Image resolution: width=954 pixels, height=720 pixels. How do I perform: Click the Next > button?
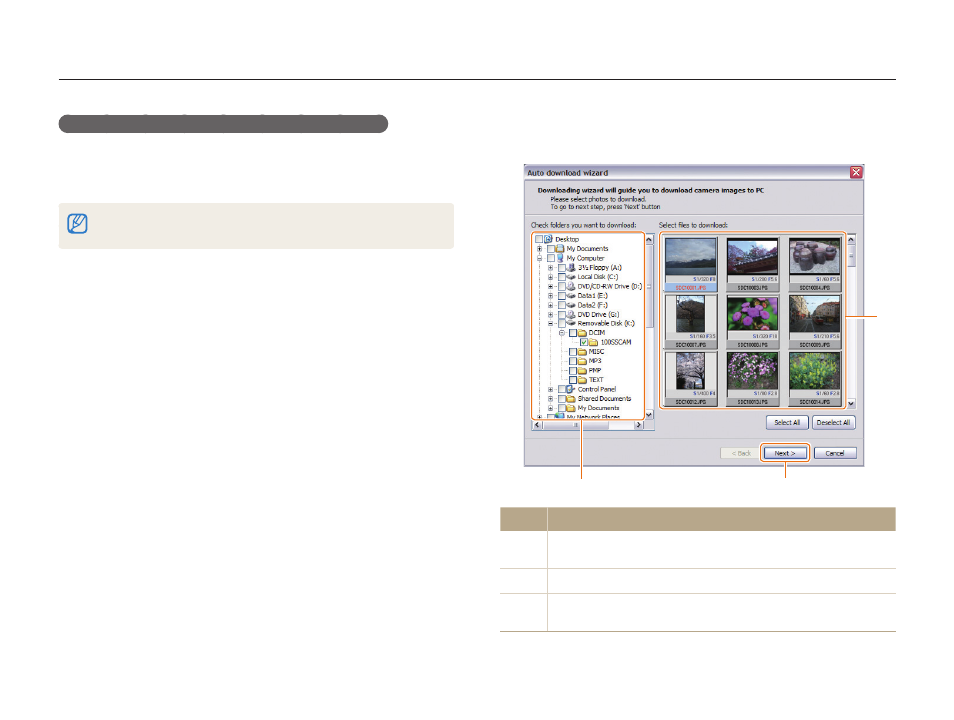[785, 453]
